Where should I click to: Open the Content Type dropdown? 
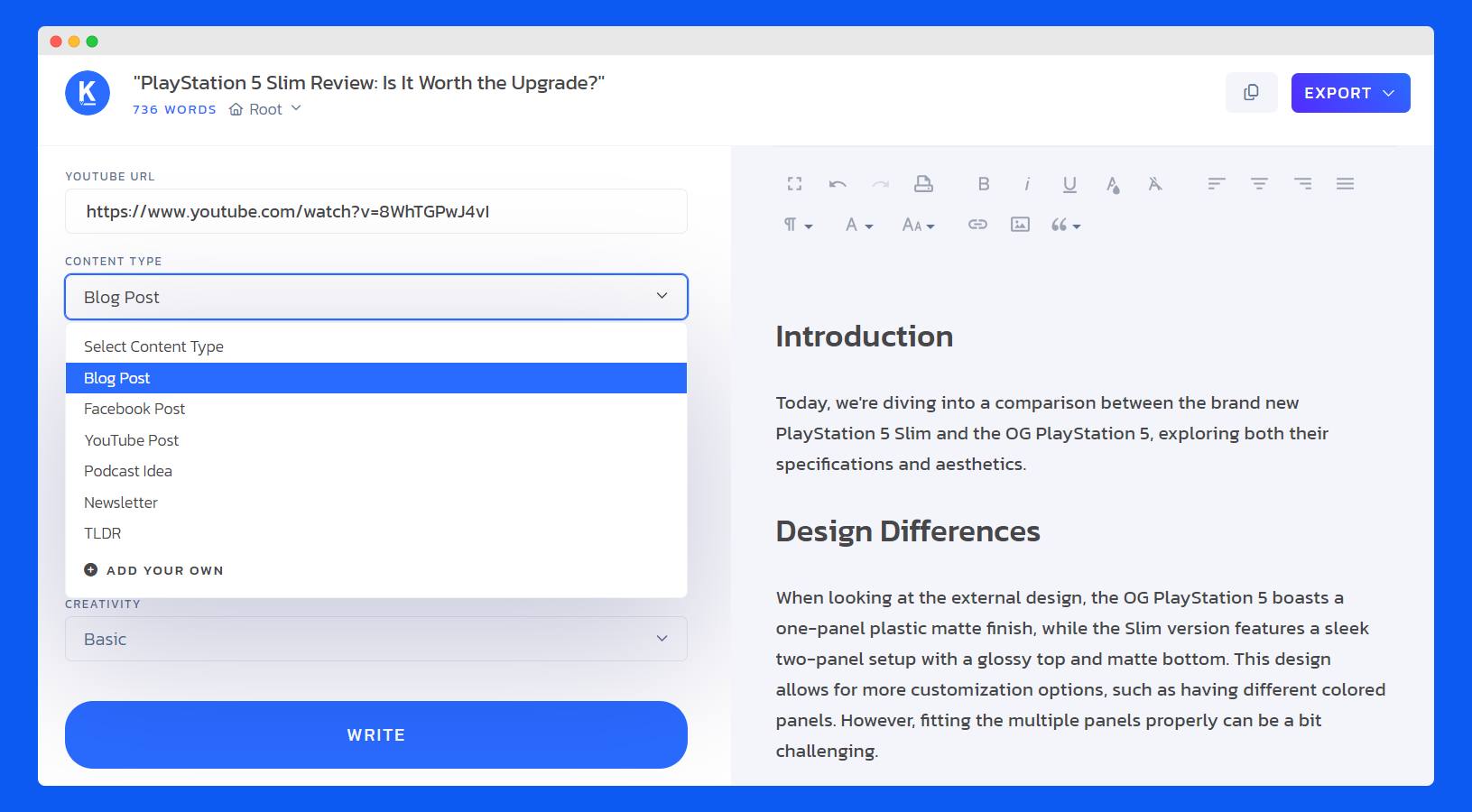click(x=375, y=296)
